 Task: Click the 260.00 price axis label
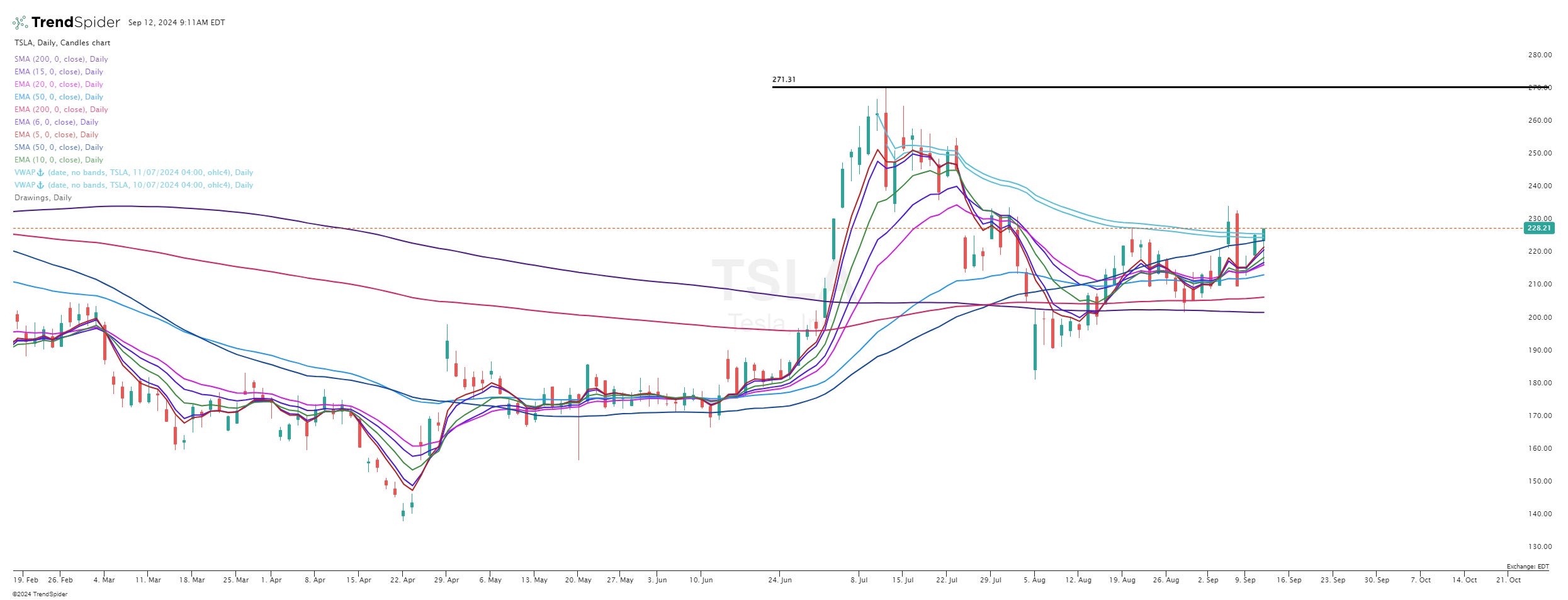point(1540,120)
